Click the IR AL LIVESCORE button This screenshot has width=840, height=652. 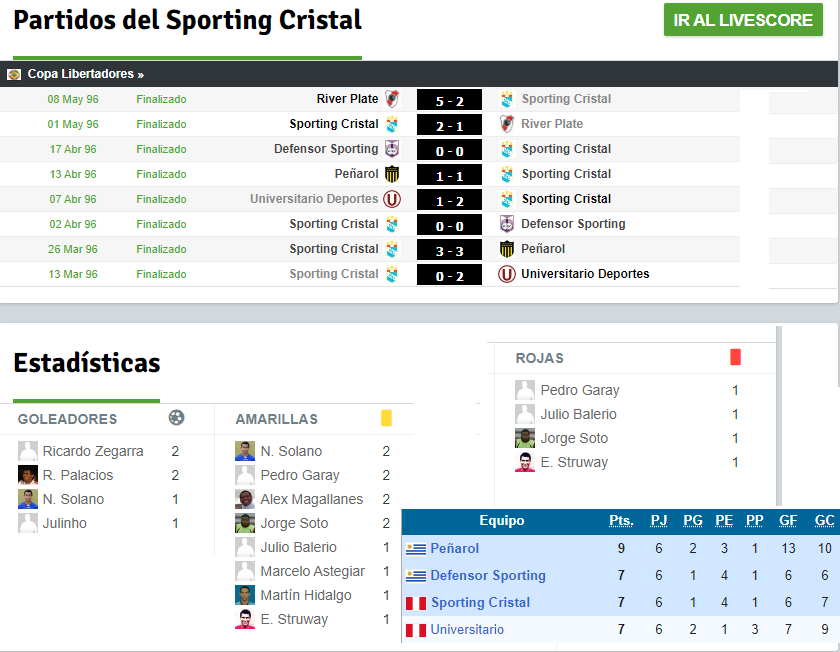click(743, 20)
